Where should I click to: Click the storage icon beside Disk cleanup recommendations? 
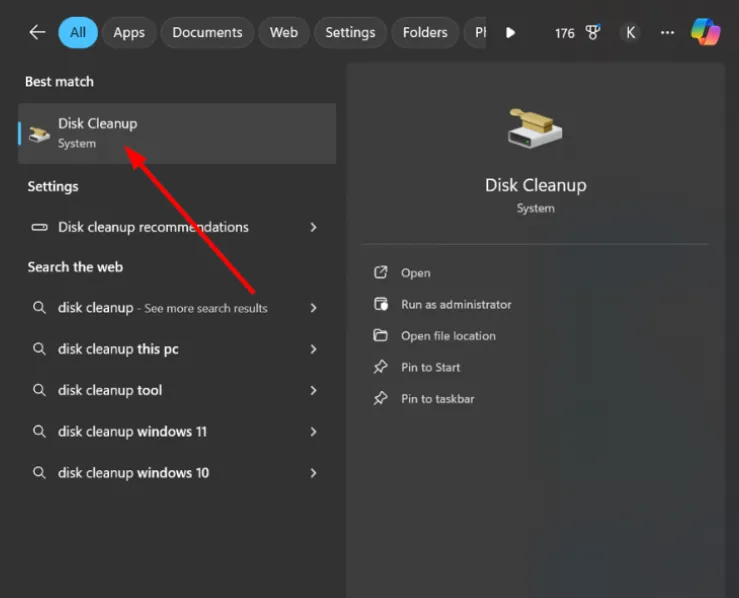click(x=39, y=227)
